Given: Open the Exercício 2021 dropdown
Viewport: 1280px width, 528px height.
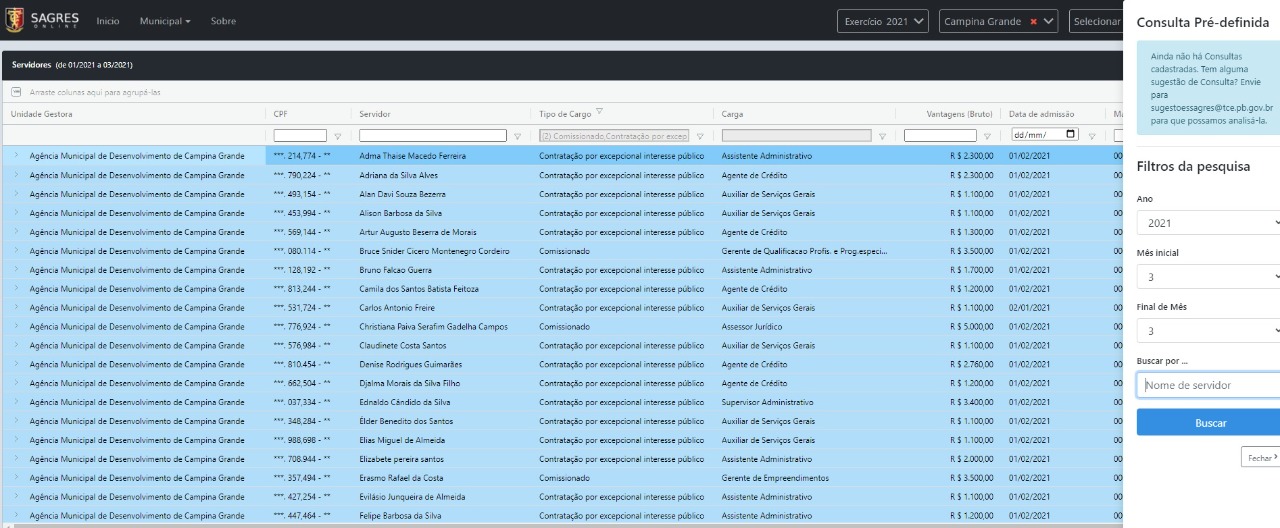Looking at the screenshot, I should coord(884,21).
